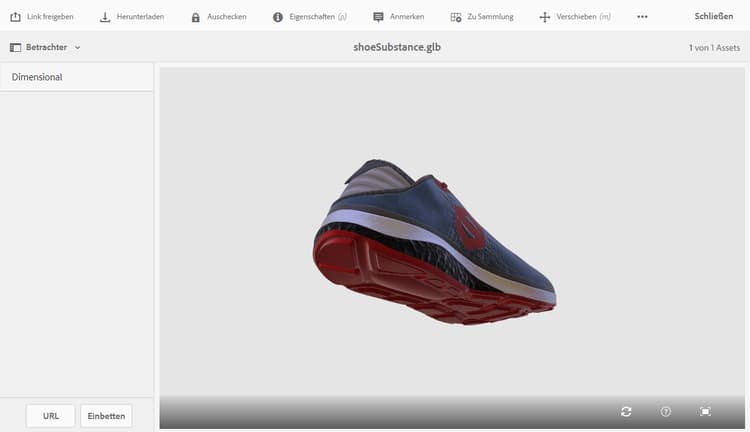Expand the Betrachter dropdown chevron
The width and height of the screenshot is (750, 432).
pyautogui.click(x=77, y=47)
